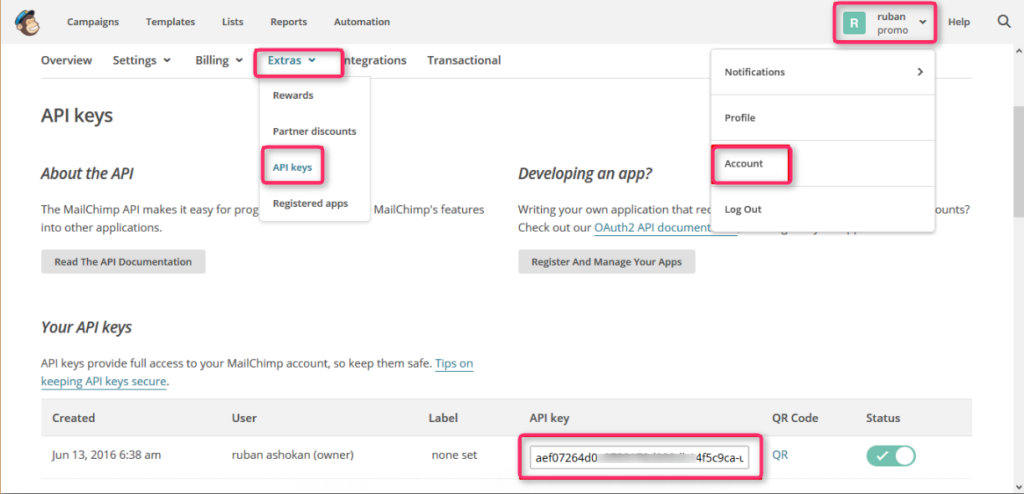Go to Campaigns in top navigation
This screenshot has width=1024, height=494.
(x=93, y=22)
